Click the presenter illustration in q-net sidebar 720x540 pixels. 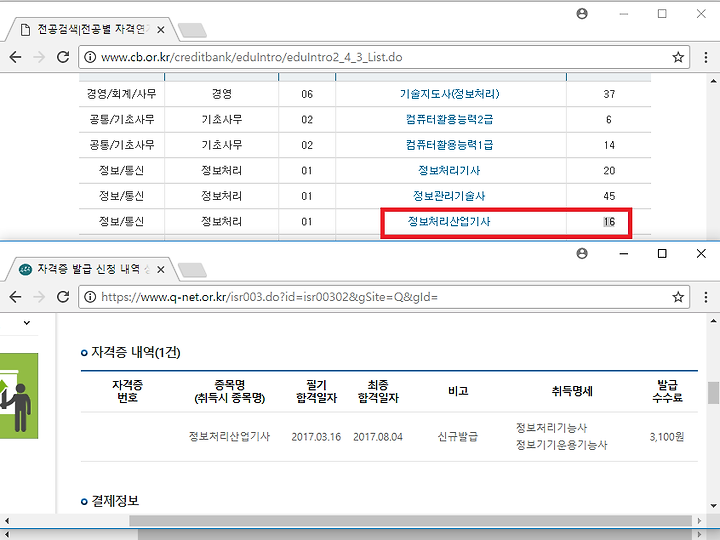[19, 396]
